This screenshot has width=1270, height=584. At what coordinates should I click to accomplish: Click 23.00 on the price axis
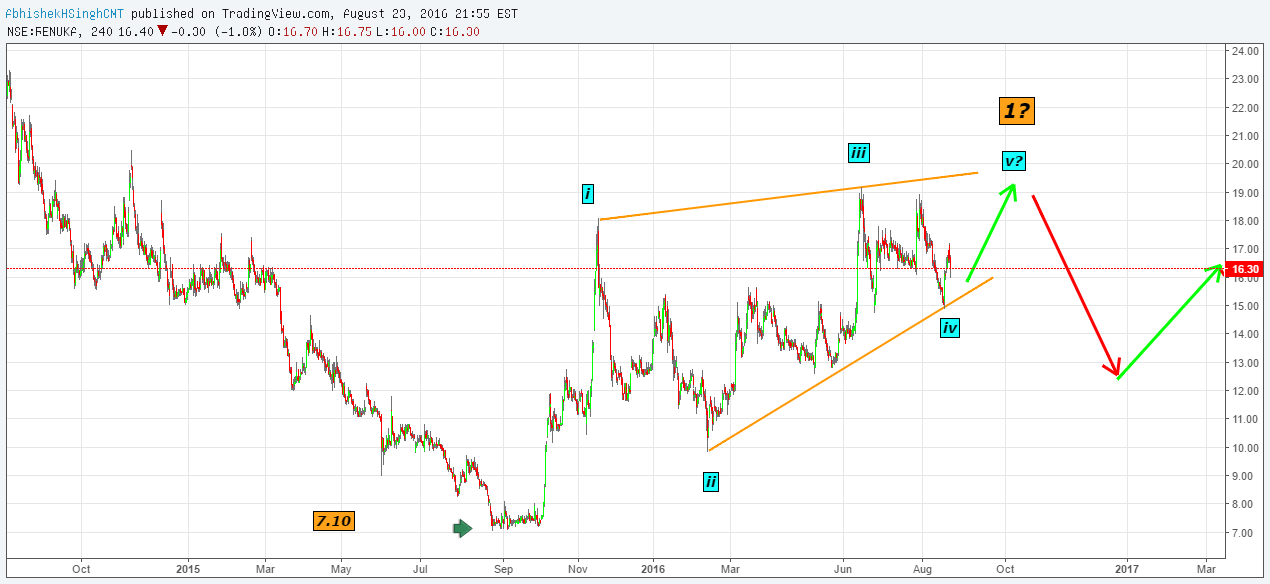coord(1245,79)
